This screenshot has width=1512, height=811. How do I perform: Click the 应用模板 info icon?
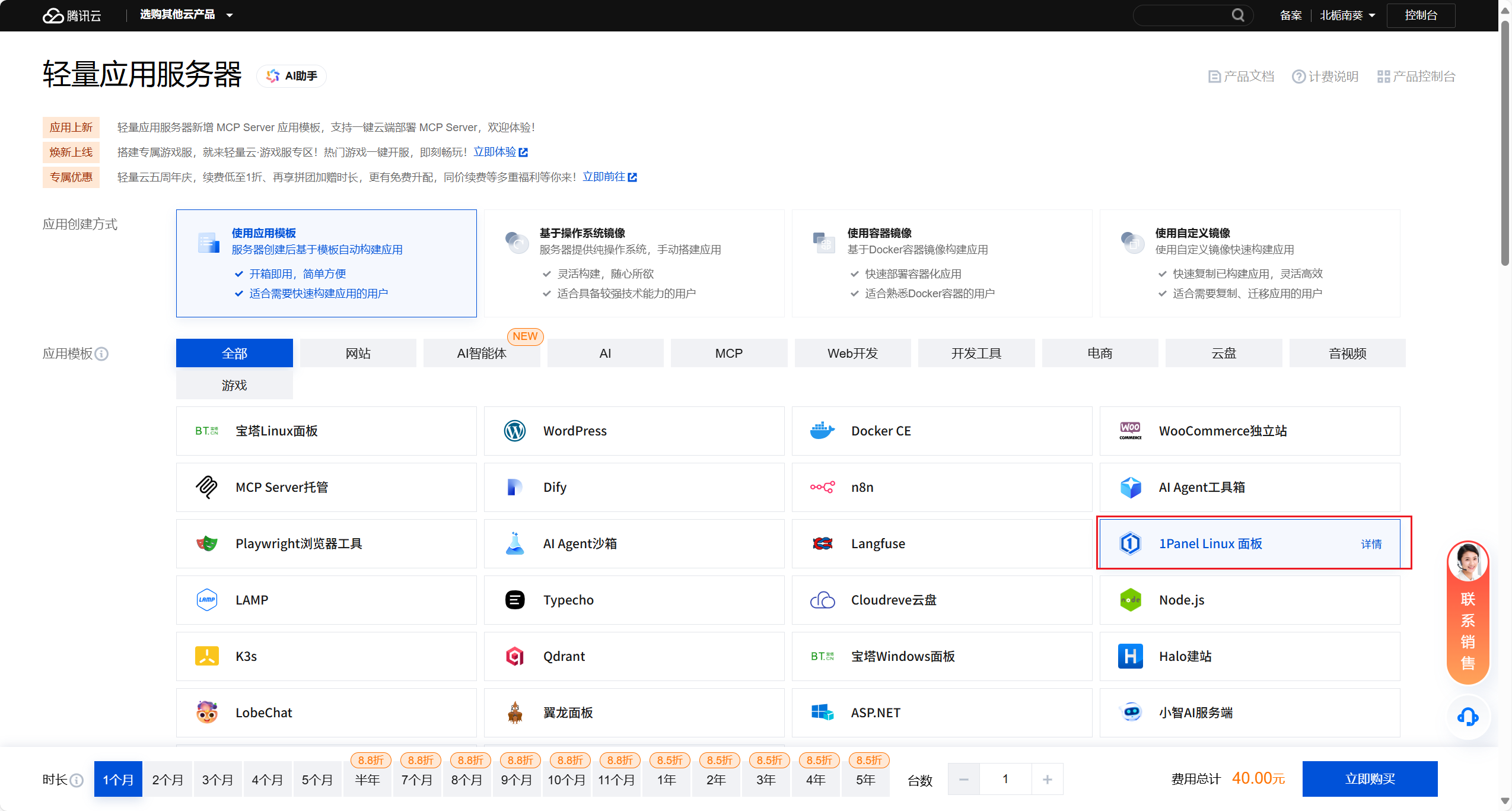101,354
